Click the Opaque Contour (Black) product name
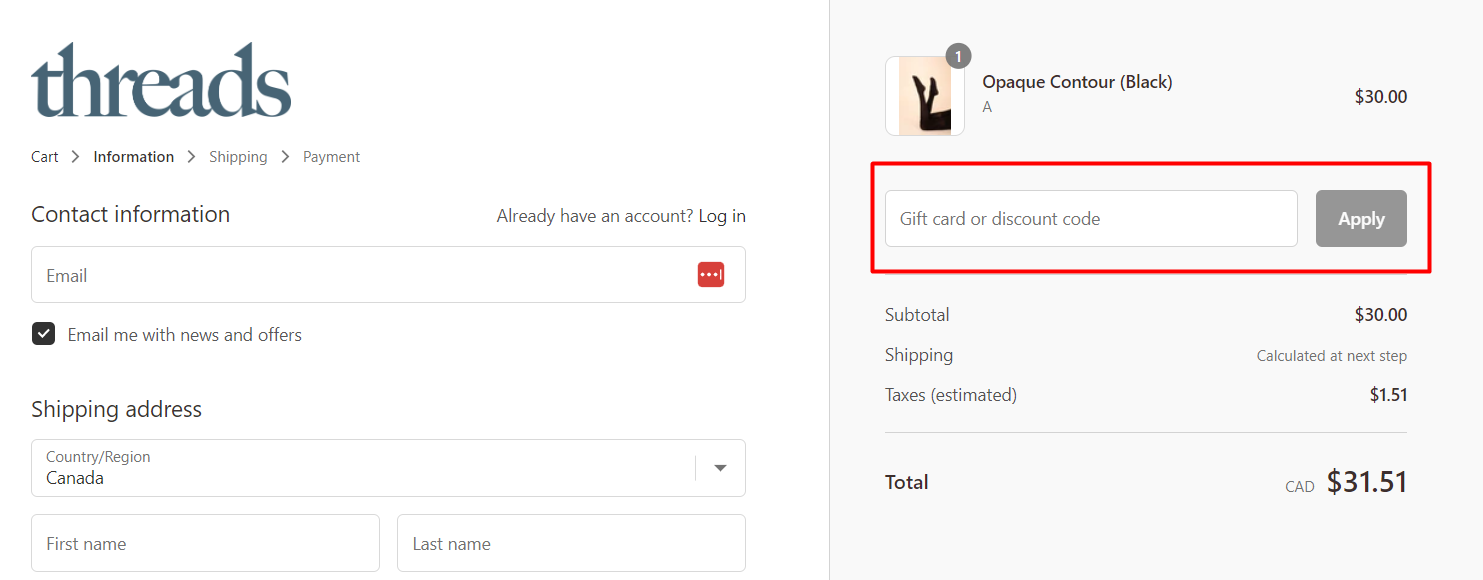The width and height of the screenshot is (1483, 580). pos(1077,82)
